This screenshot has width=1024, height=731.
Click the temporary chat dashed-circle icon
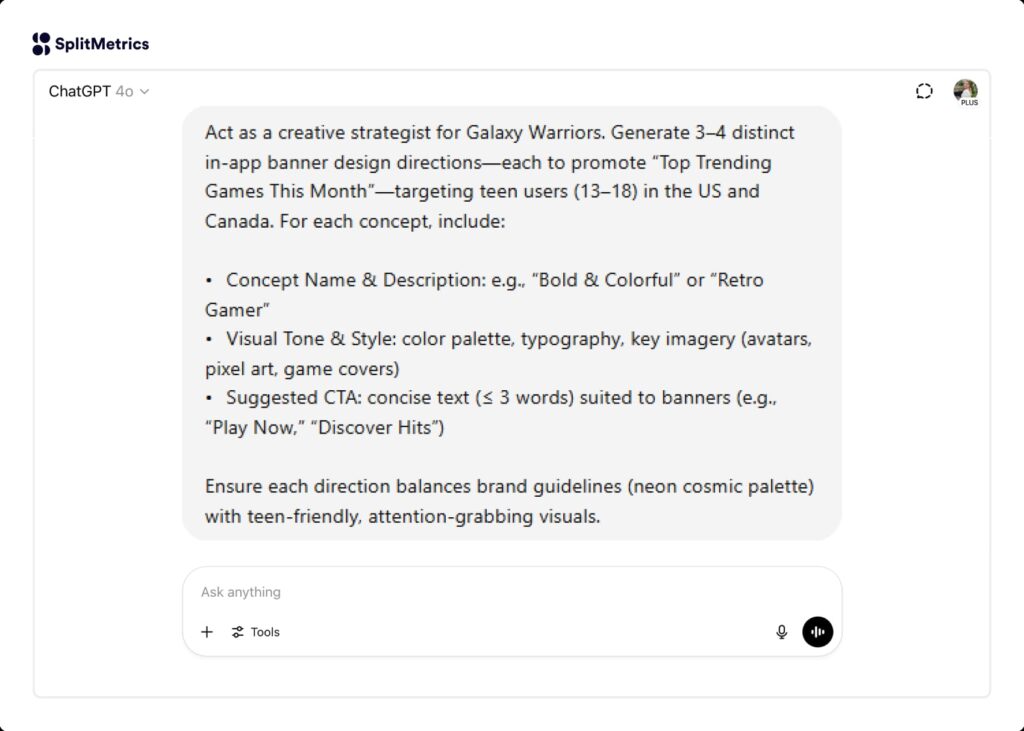click(x=922, y=90)
